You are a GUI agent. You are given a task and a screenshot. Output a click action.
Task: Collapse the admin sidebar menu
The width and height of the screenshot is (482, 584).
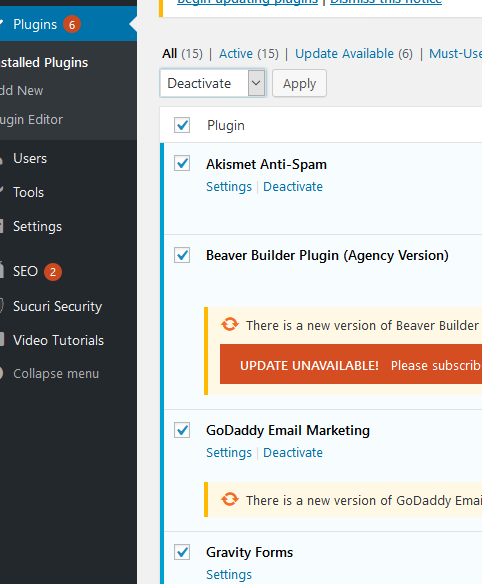pyautogui.click(x=56, y=374)
